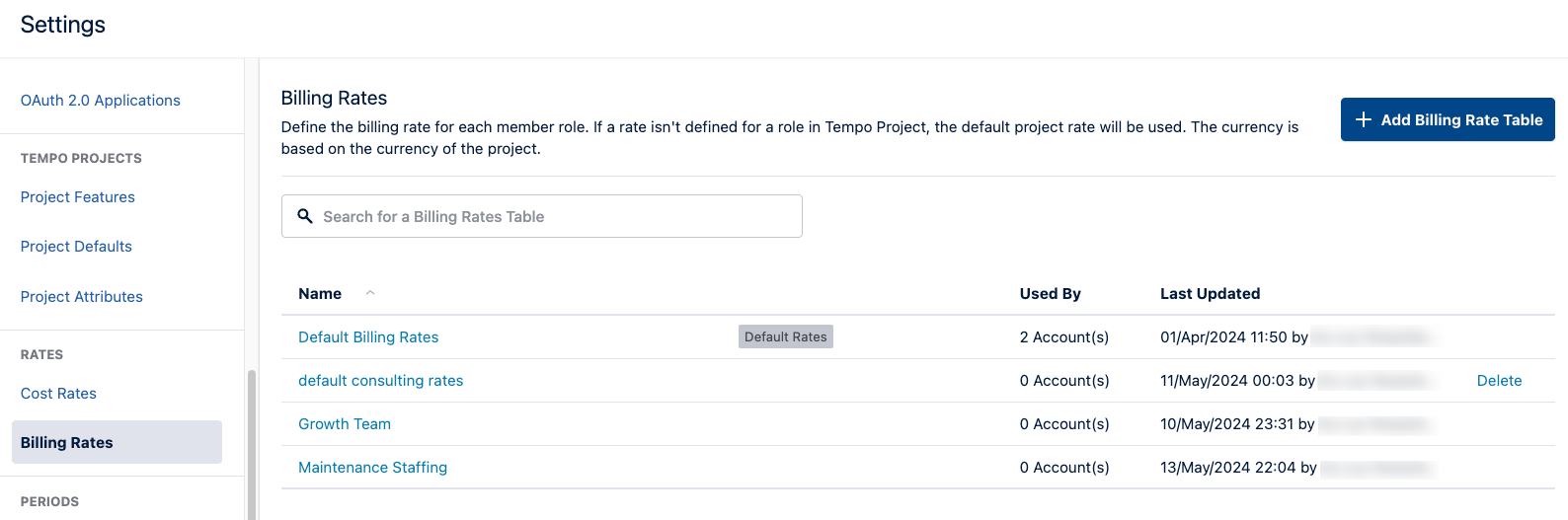The image size is (1568, 520).
Task: Open Maintenance Staffing rate table
Action: (372, 468)
